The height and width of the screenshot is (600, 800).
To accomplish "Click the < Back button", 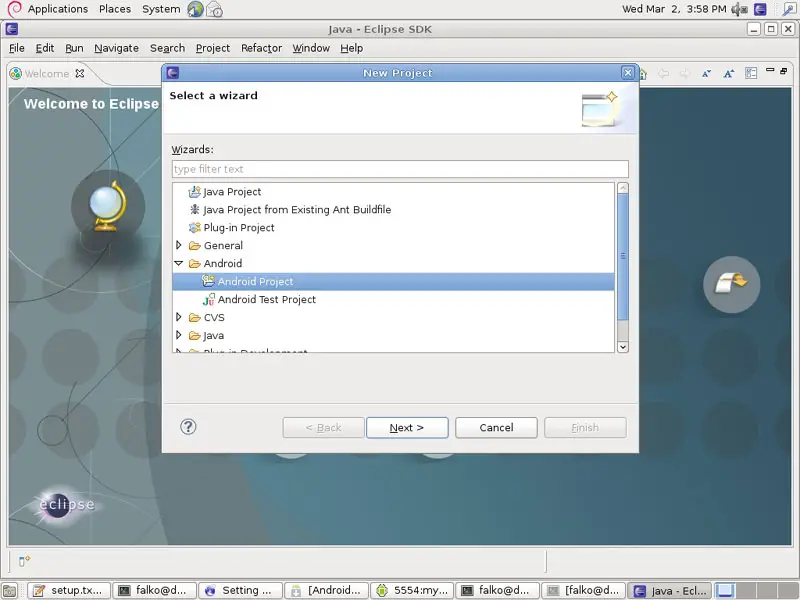I will 323,428.
